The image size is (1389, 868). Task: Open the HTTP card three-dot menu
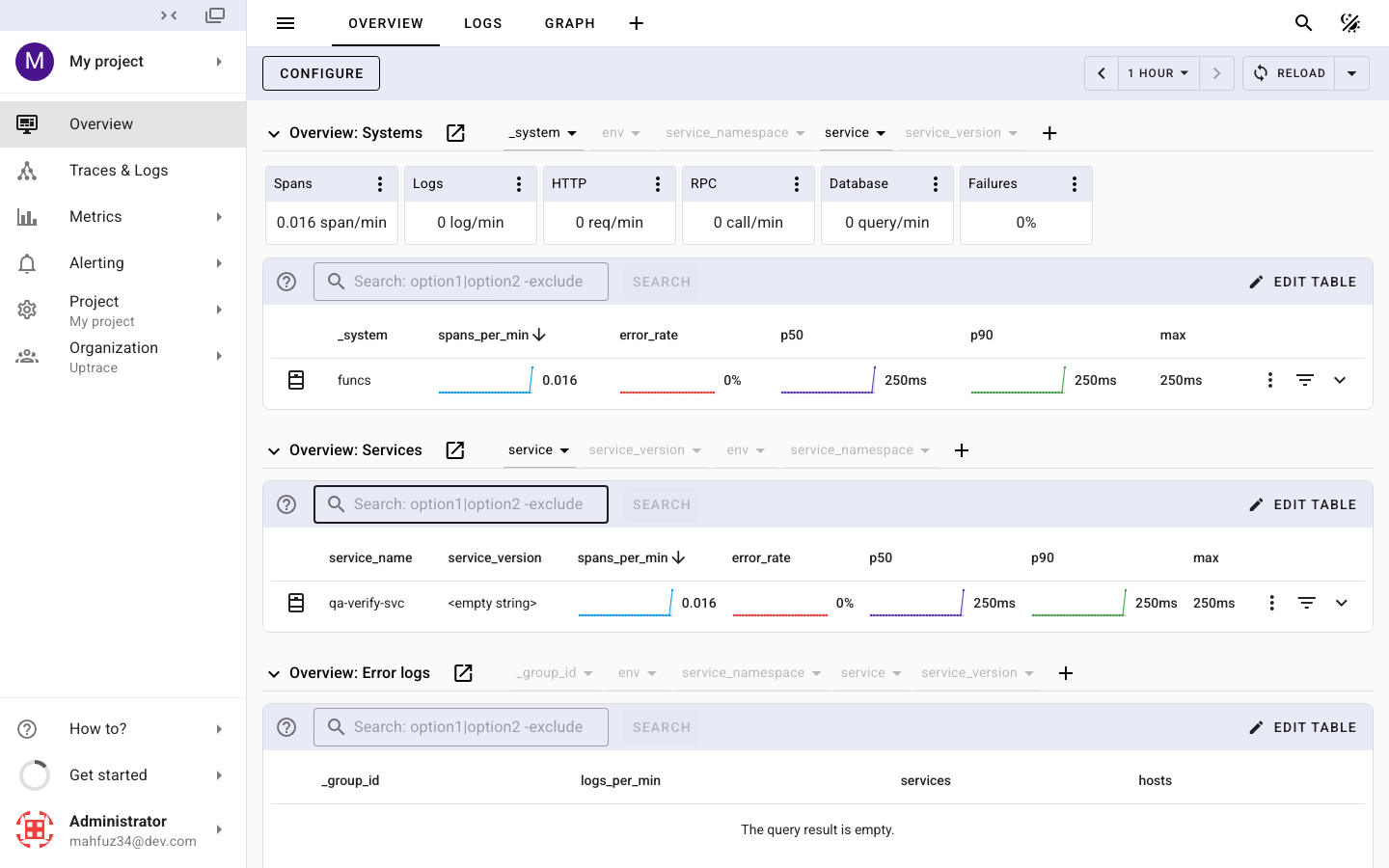point(658,184)
